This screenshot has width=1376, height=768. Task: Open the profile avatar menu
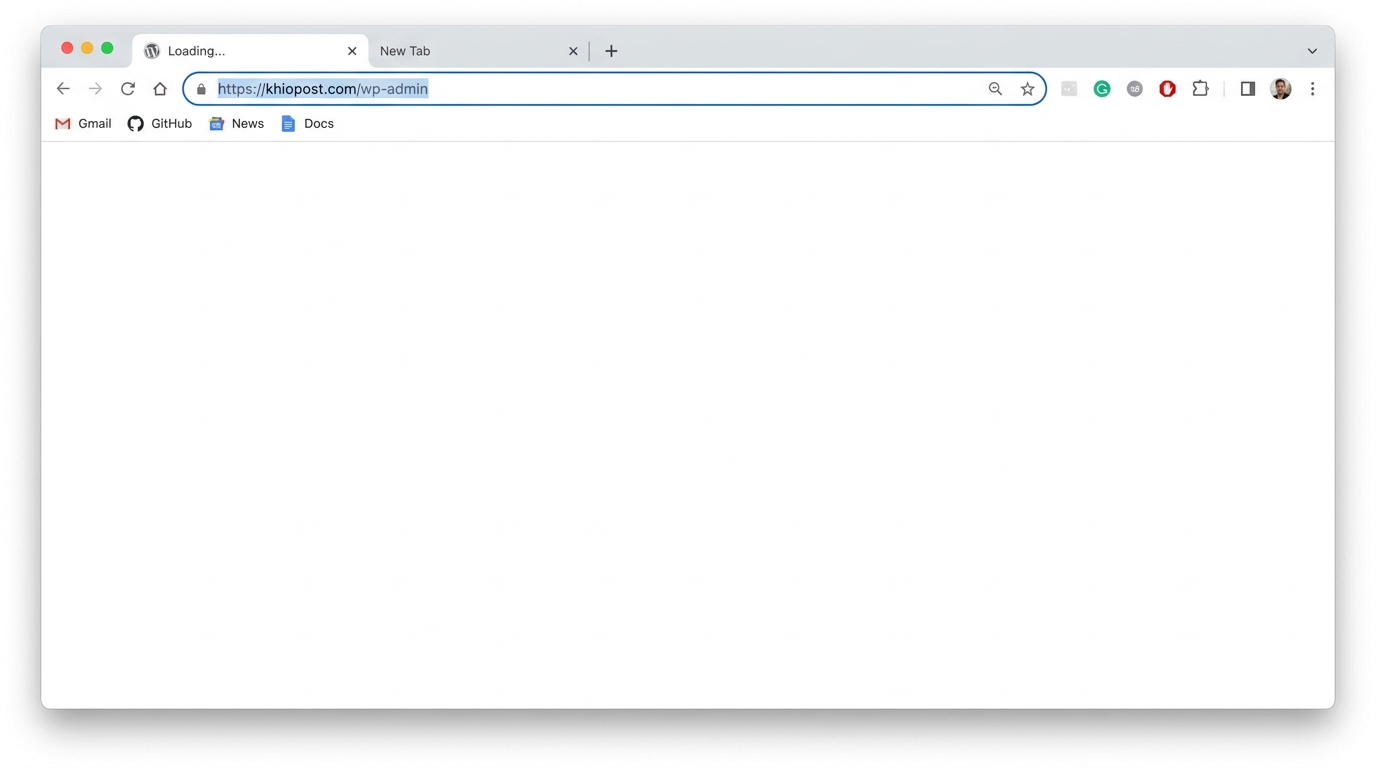tap(1280, 89)
